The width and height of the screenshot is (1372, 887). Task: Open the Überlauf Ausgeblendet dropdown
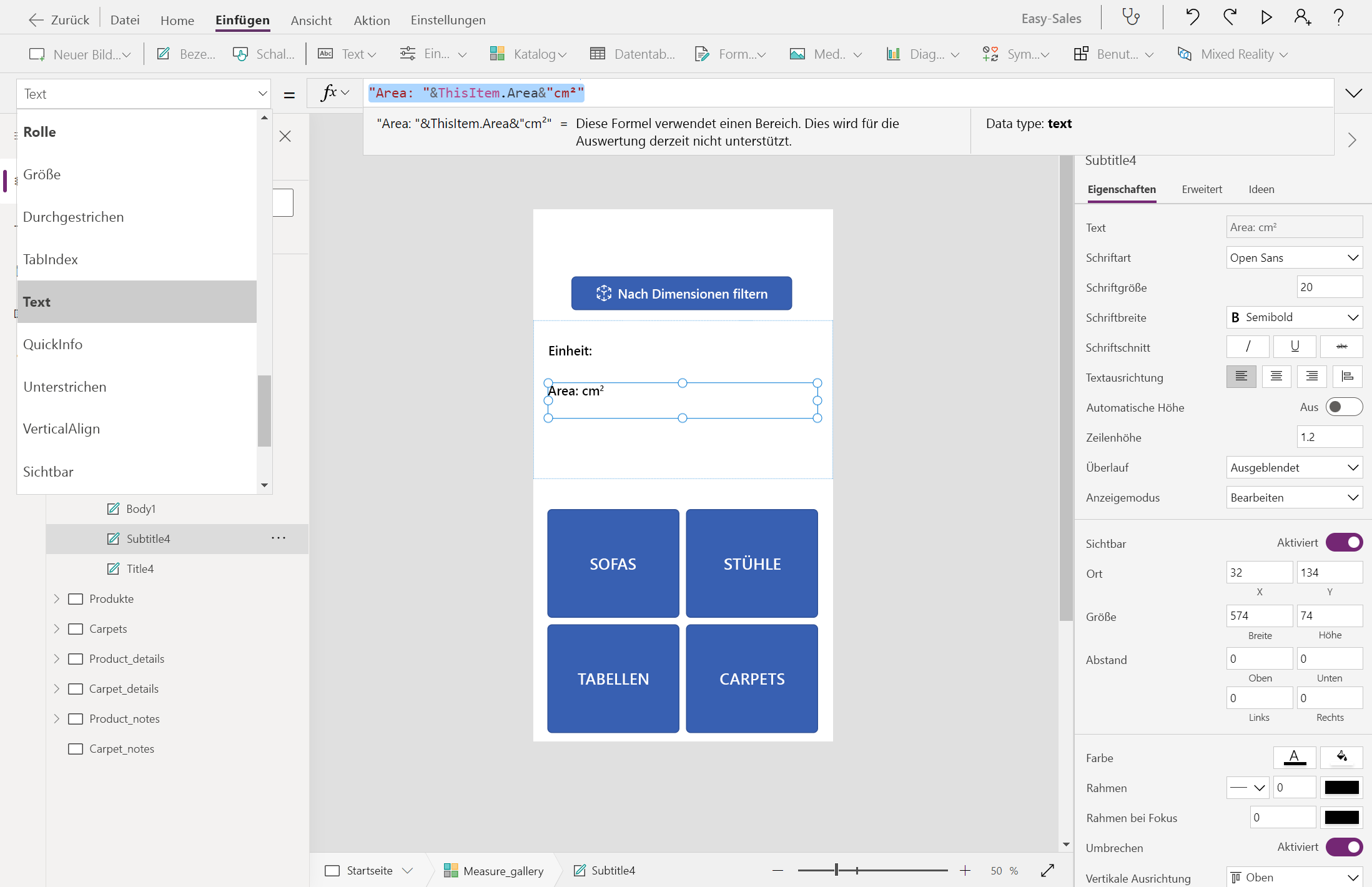(x=1293, y=467)
